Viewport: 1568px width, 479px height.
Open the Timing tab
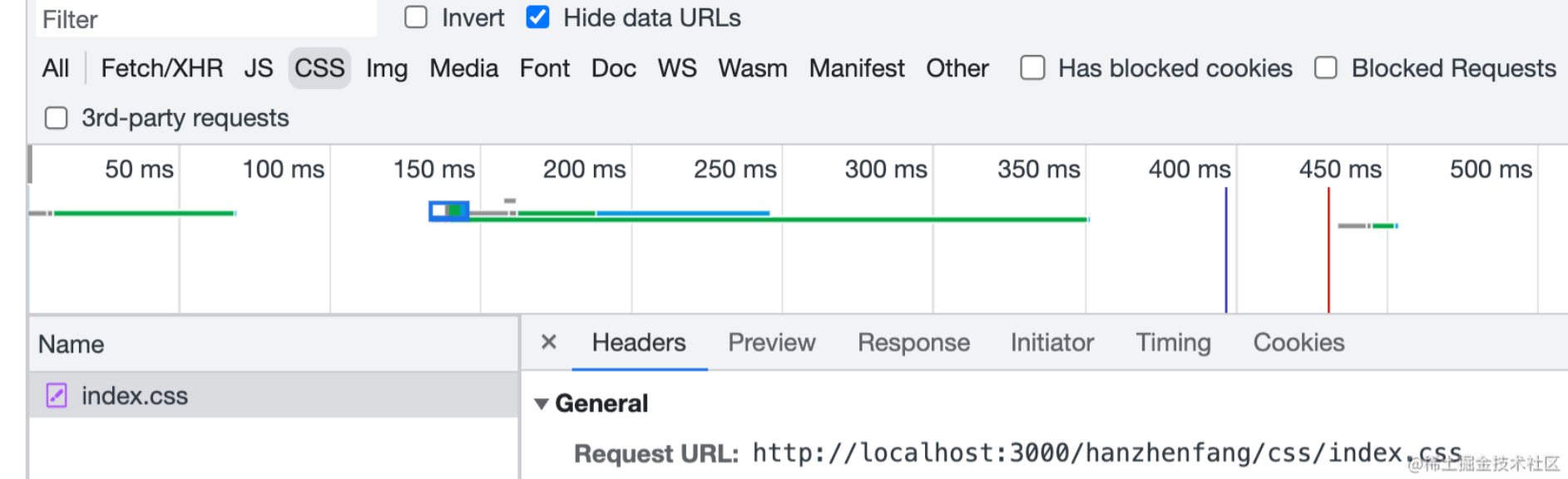[1173, 343]
